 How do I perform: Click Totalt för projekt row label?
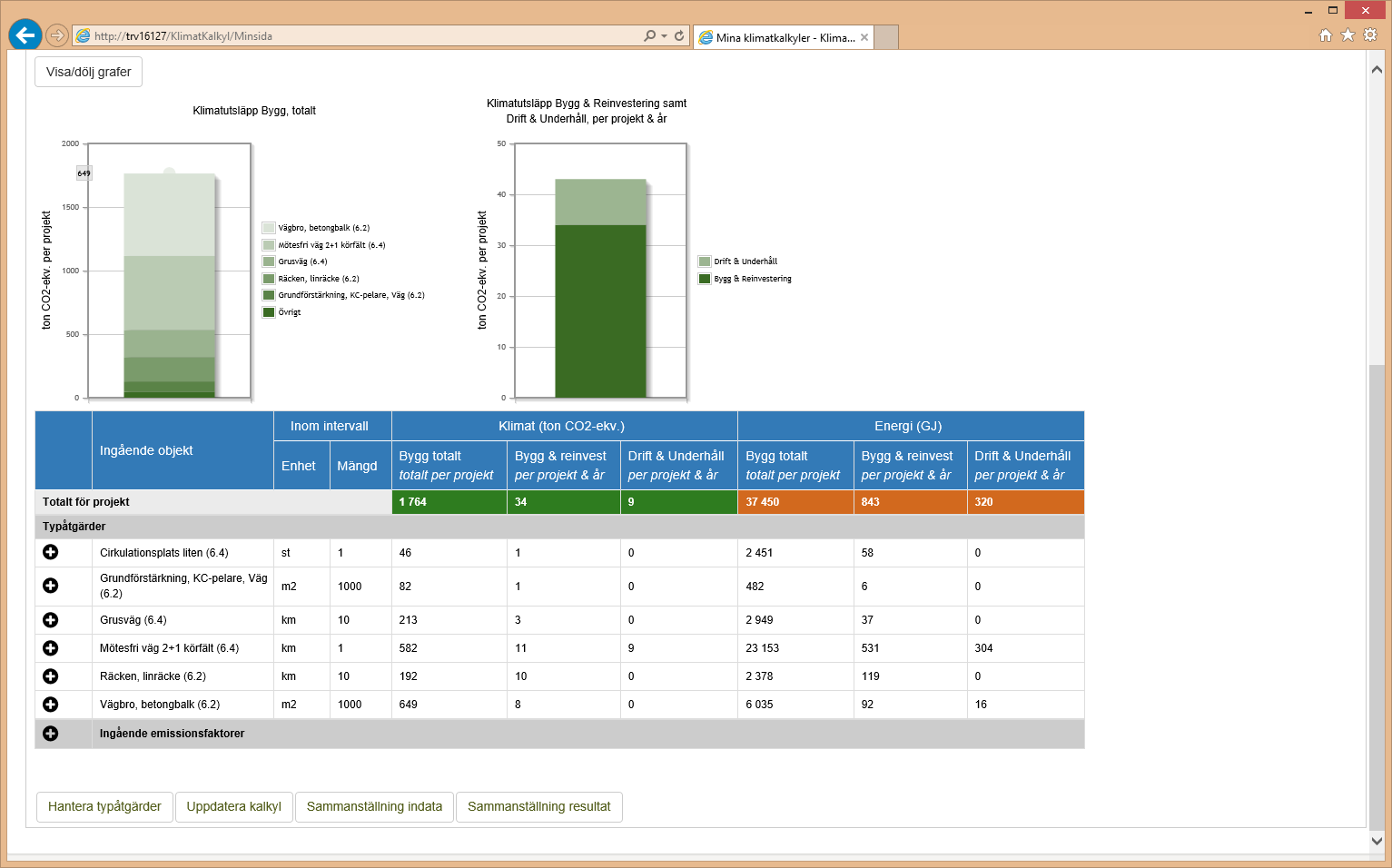coord(86,501)
